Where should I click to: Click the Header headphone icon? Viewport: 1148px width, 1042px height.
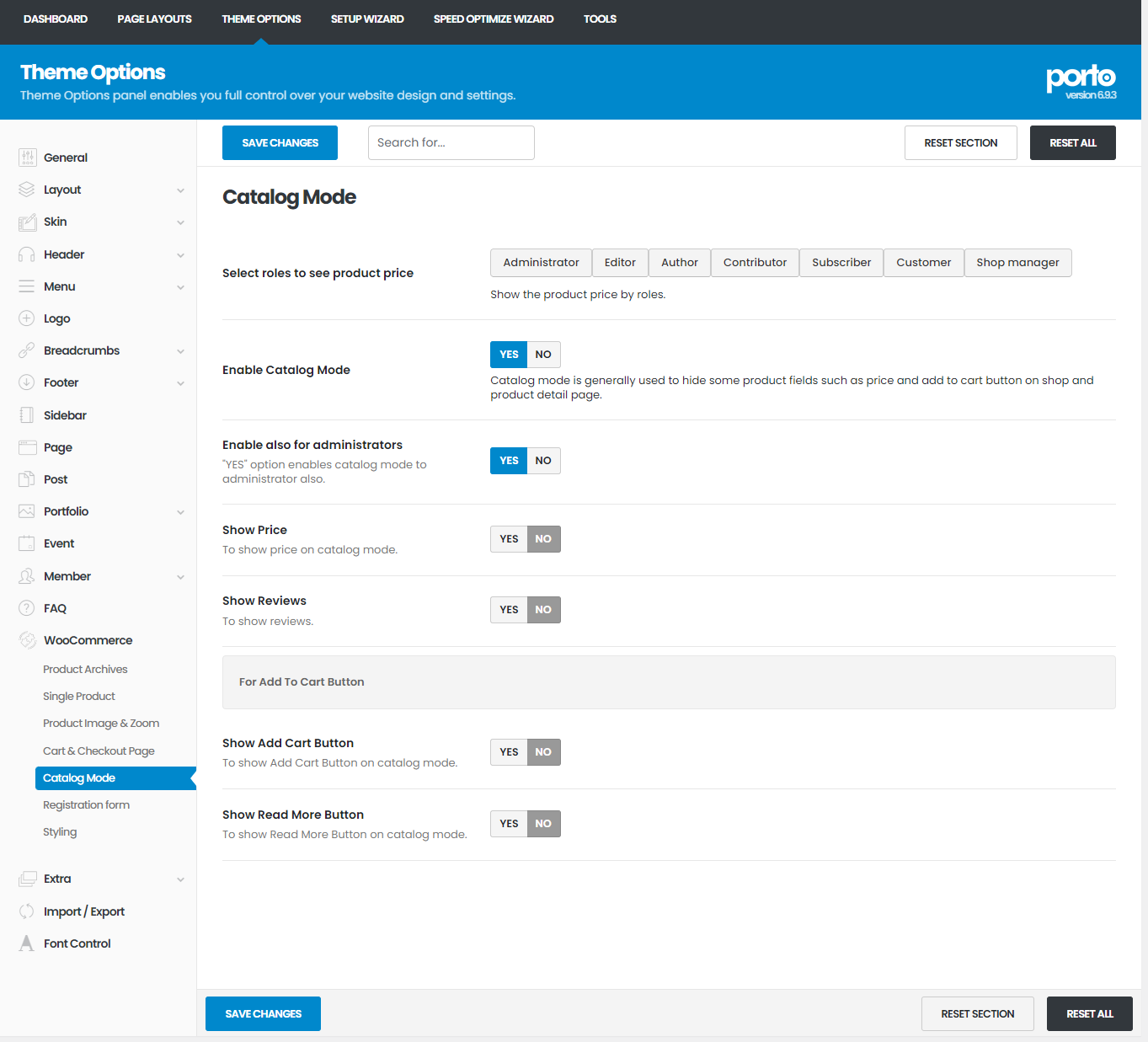(27, 254)
